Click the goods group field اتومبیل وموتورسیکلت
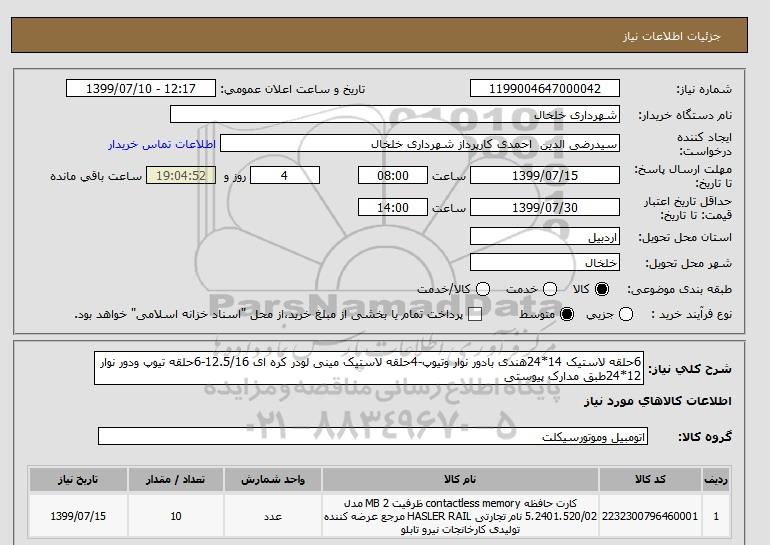Screen dimensions: 770x545 373,436
